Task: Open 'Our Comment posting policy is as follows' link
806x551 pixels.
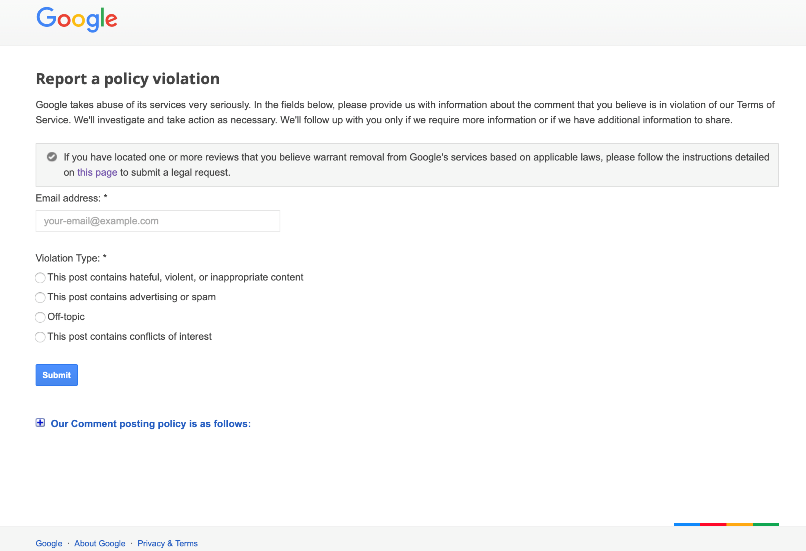Action: click(151, 424)
